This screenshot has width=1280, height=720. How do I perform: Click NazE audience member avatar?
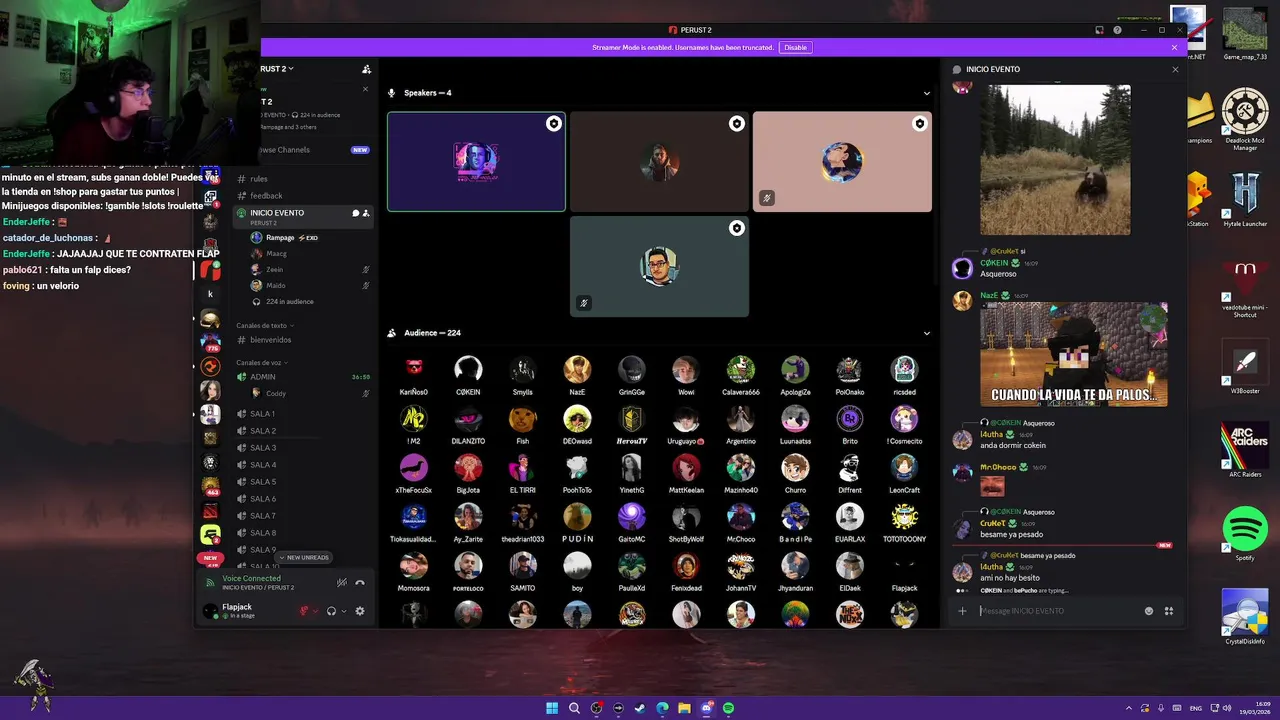click(x=577, y=369)
